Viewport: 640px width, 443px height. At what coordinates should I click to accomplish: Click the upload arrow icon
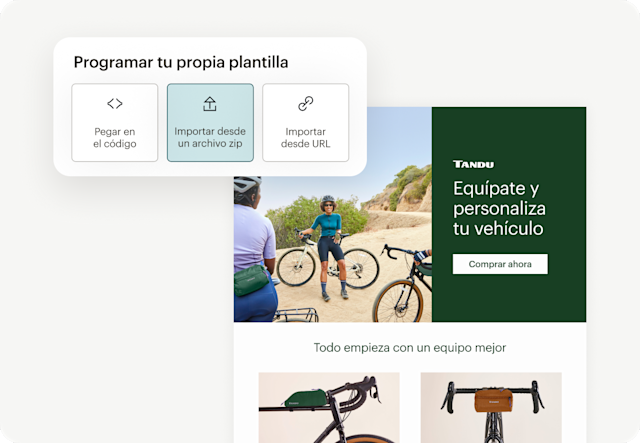(x=210, y=104)
